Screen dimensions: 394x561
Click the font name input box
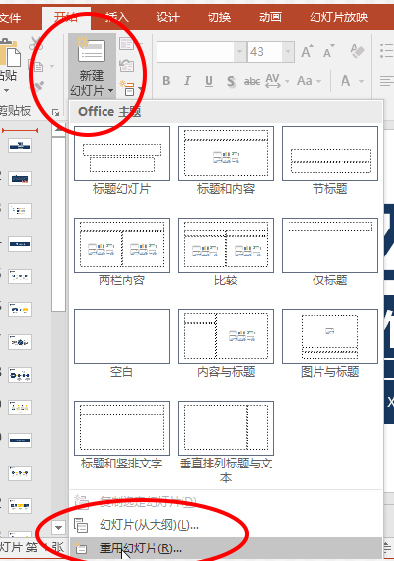coord(195,52)
